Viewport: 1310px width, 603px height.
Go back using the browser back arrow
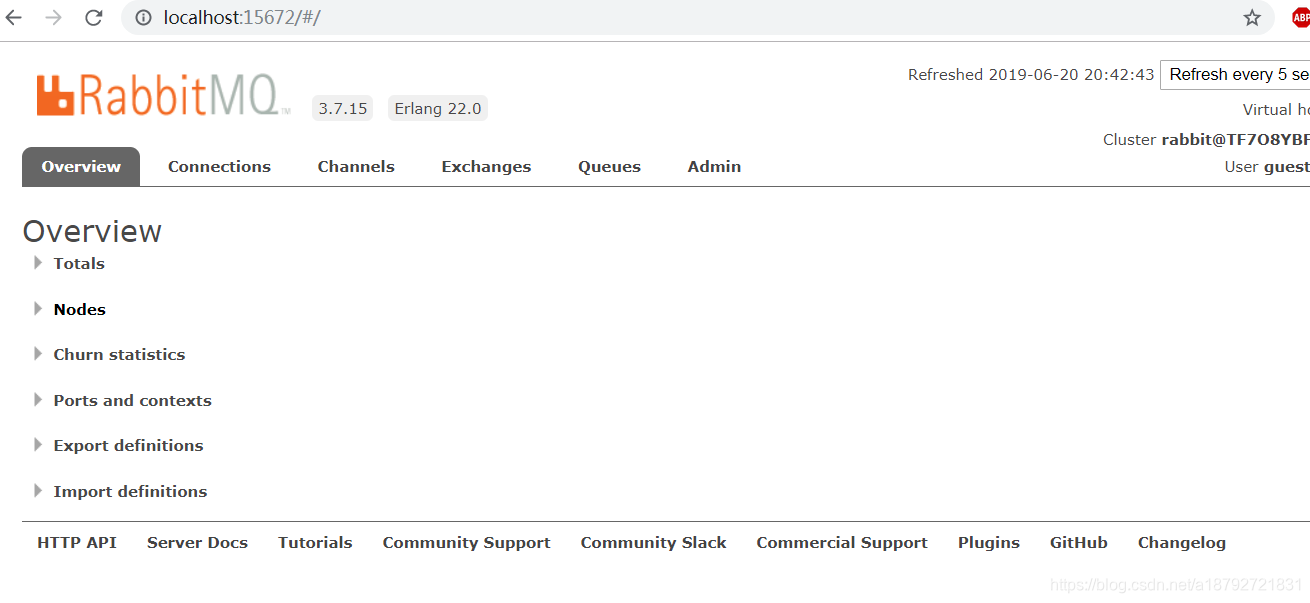point(14,17)
